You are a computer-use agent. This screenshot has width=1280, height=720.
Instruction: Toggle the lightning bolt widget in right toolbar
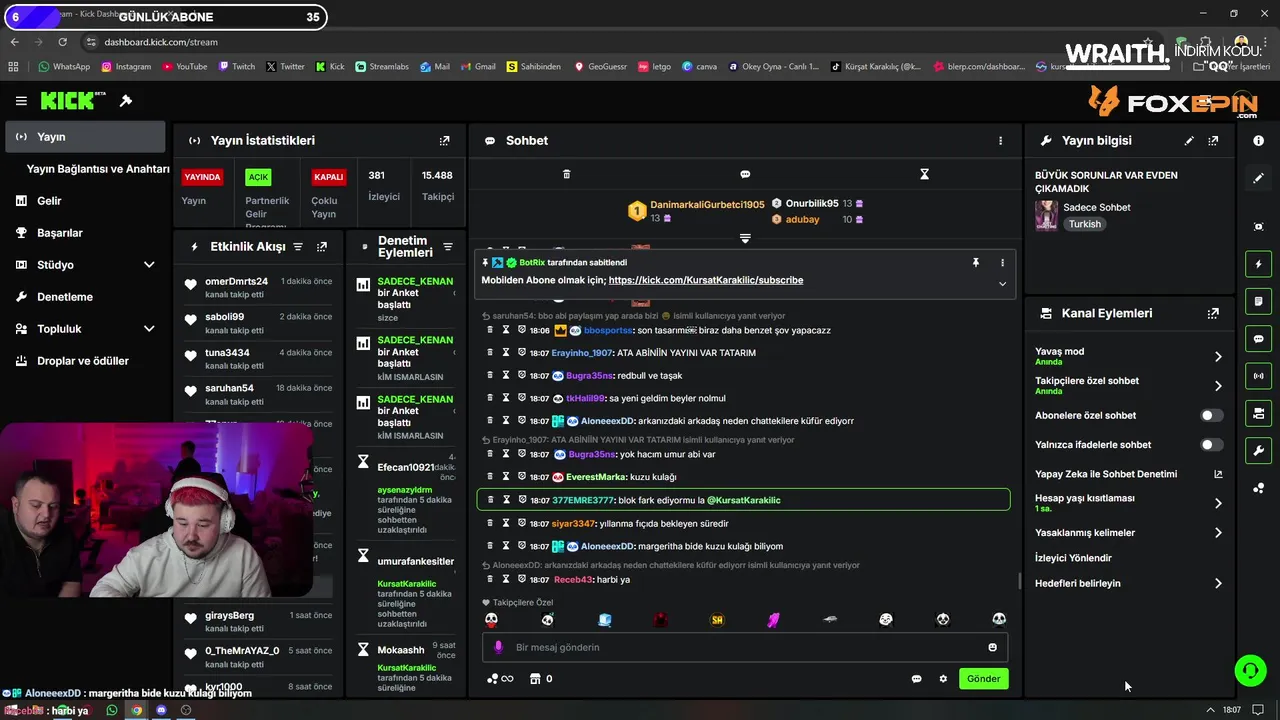click(1258, 264)
